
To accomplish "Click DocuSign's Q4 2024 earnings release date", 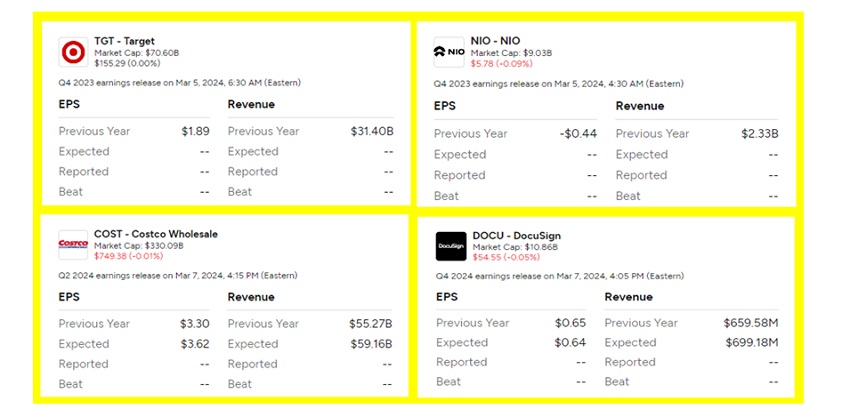I will pos(560,276).
